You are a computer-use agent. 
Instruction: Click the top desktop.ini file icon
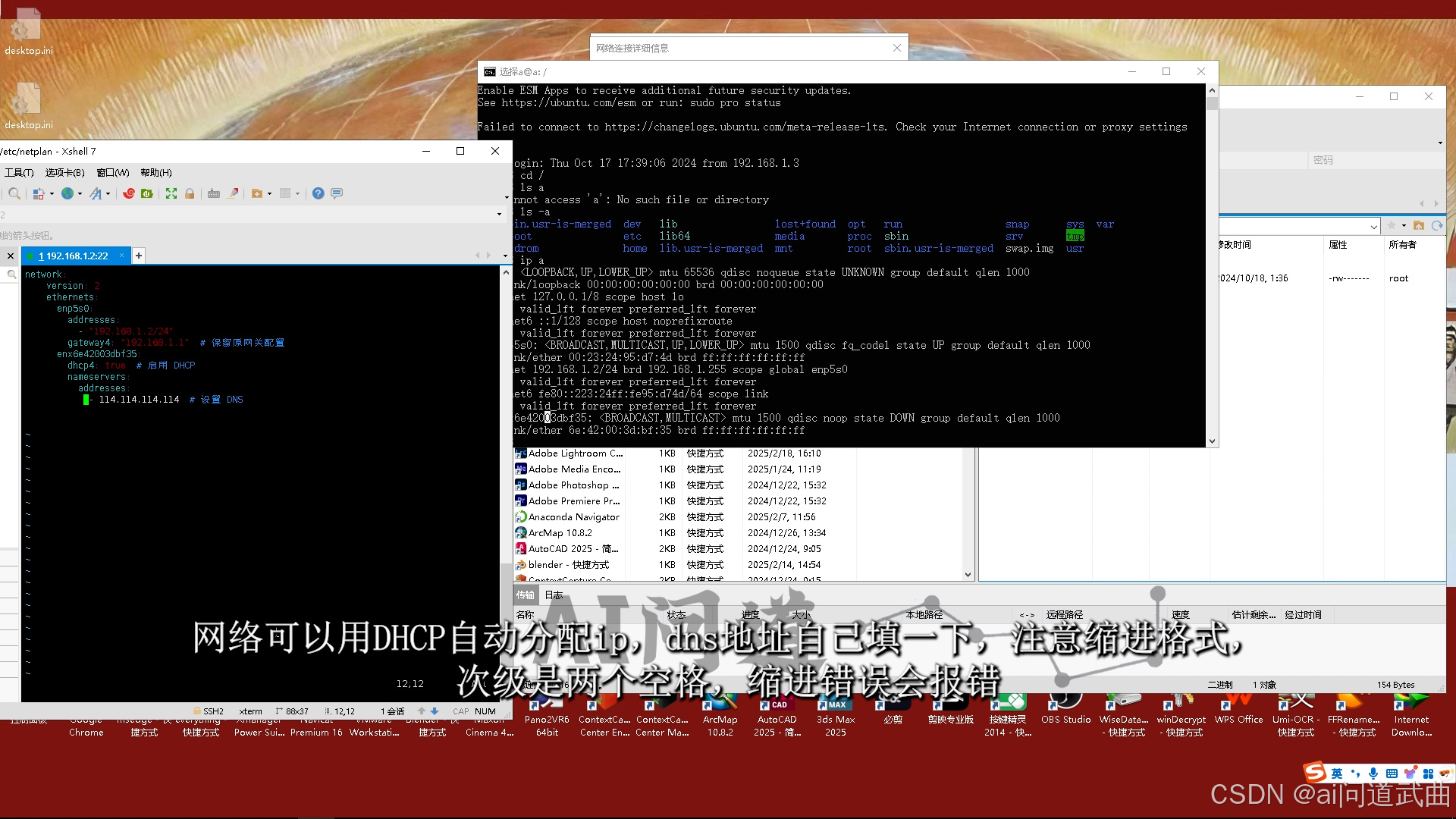(x=29, y=32)
